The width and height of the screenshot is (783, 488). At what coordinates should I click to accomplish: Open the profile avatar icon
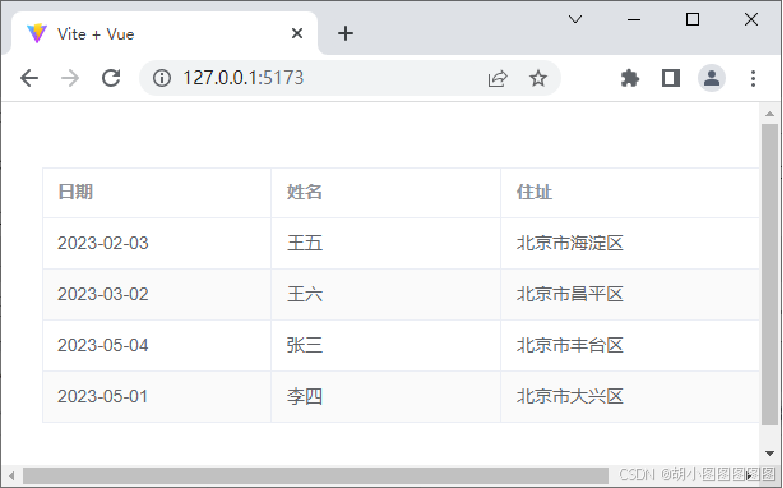(x=712, y=78)
